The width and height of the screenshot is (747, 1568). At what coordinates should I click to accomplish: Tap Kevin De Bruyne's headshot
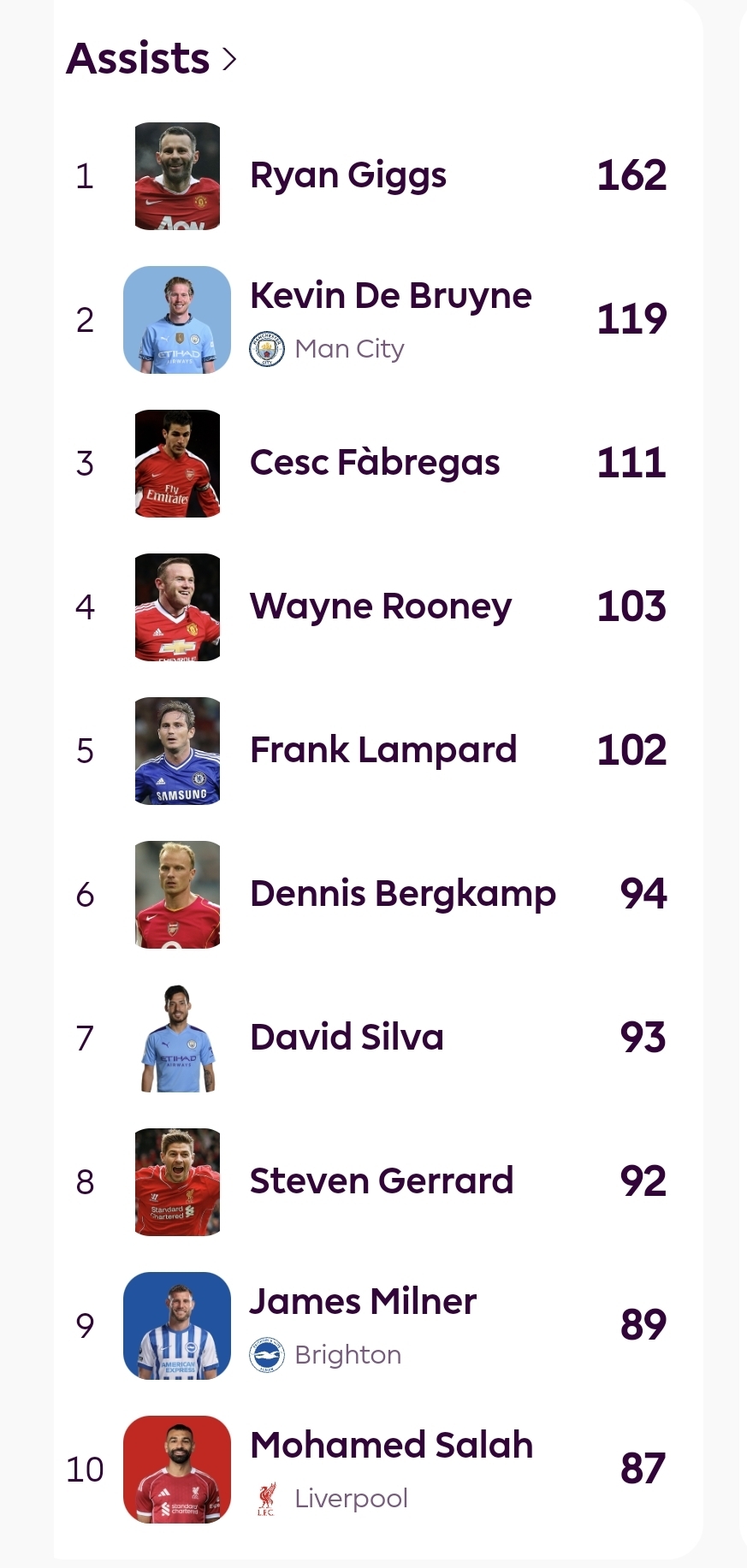[177, 320]
